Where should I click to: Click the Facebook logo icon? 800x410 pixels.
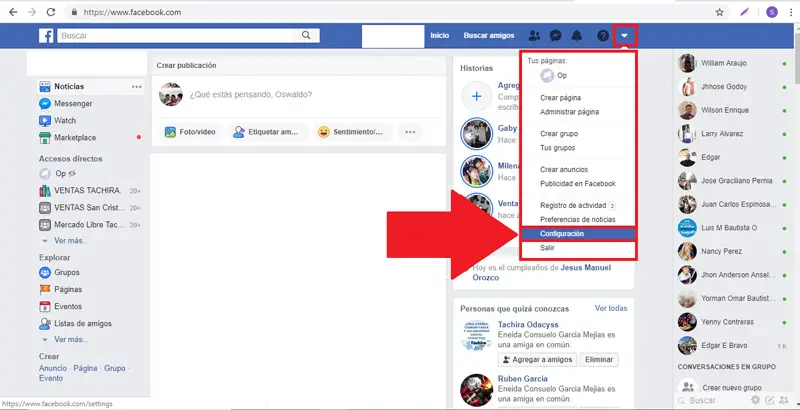[x=46, y=36]
